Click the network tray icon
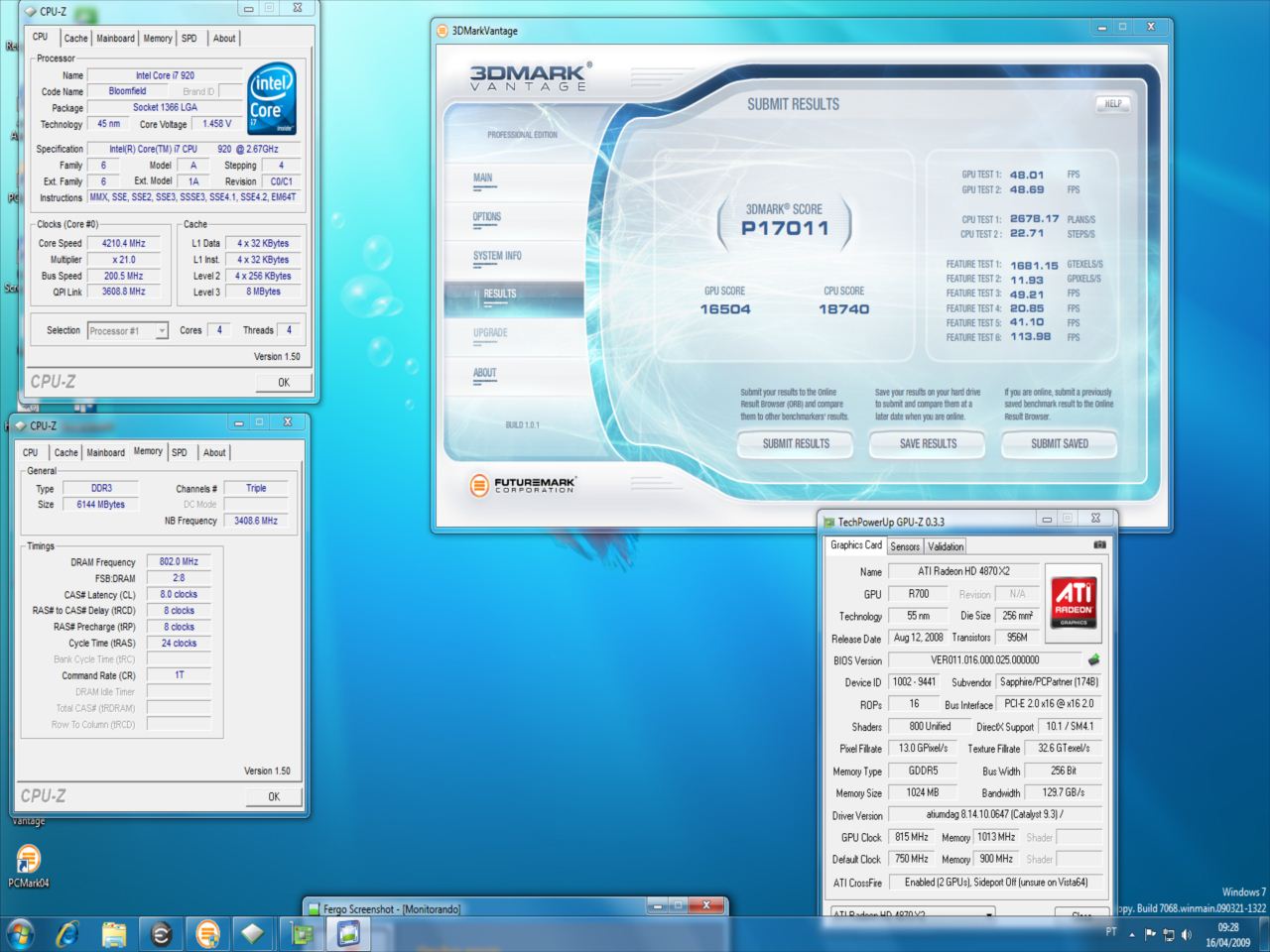The height and width of the screenshot is (952, 1270). (1168, 934)
